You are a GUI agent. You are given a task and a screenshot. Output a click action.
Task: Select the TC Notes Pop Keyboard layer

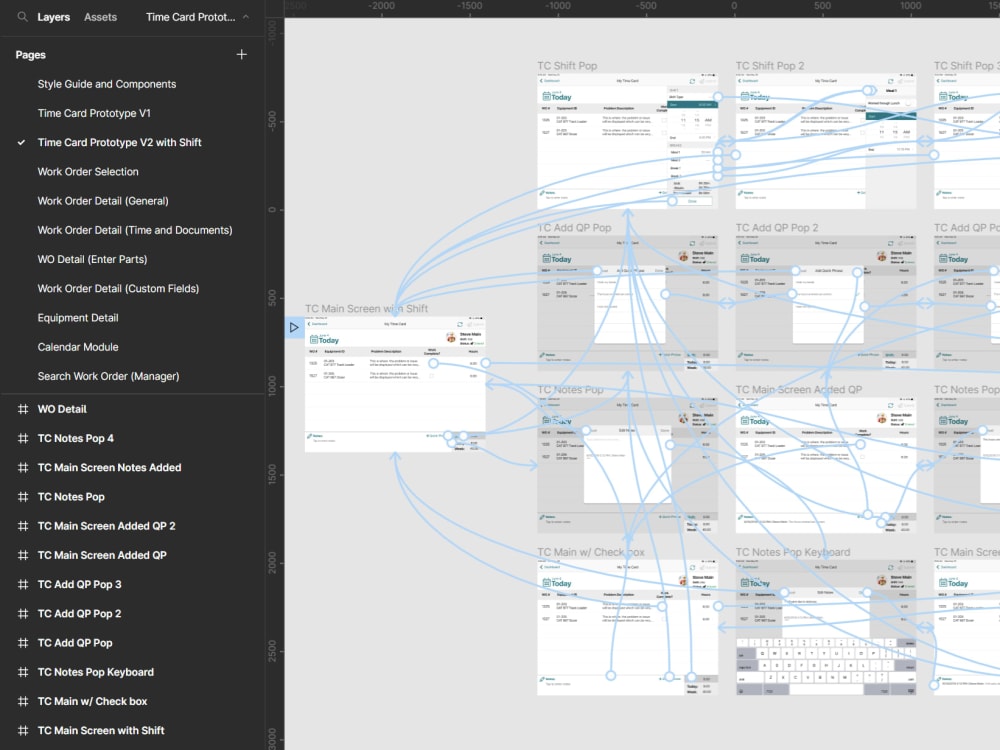(x=96, y=672)
